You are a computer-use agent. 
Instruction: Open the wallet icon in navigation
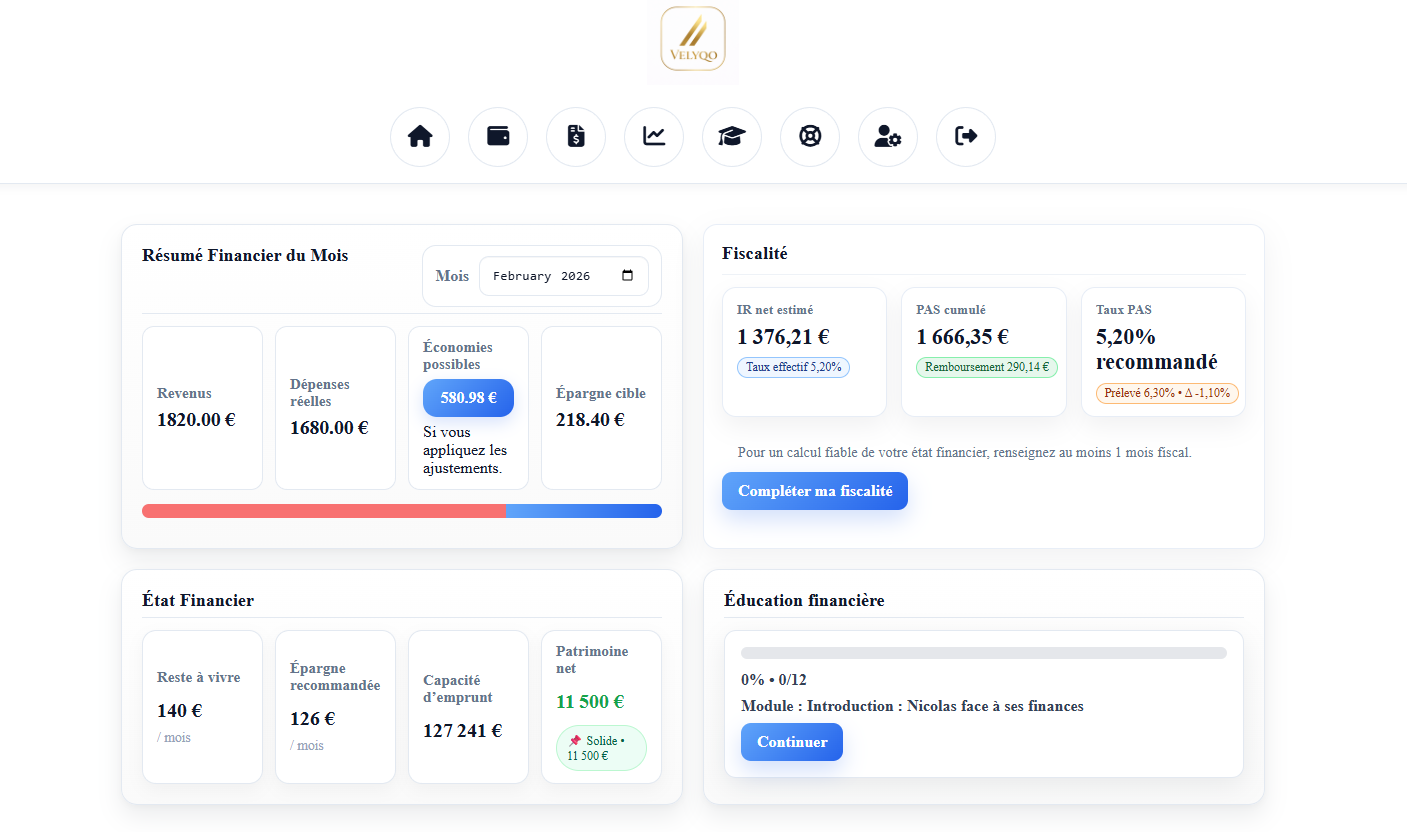click(x=498, y=137)
